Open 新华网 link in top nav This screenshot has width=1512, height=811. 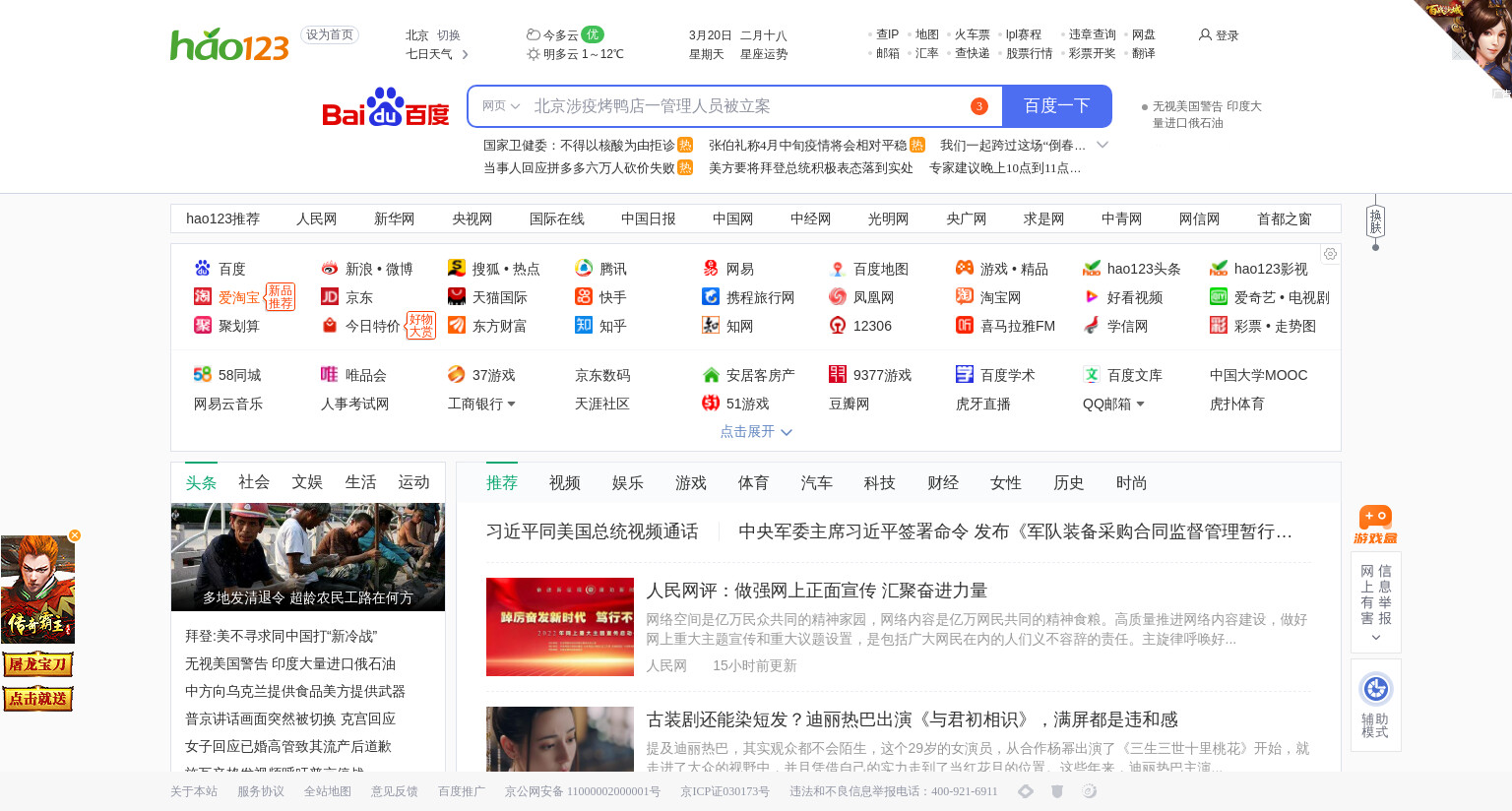(395, 218)
